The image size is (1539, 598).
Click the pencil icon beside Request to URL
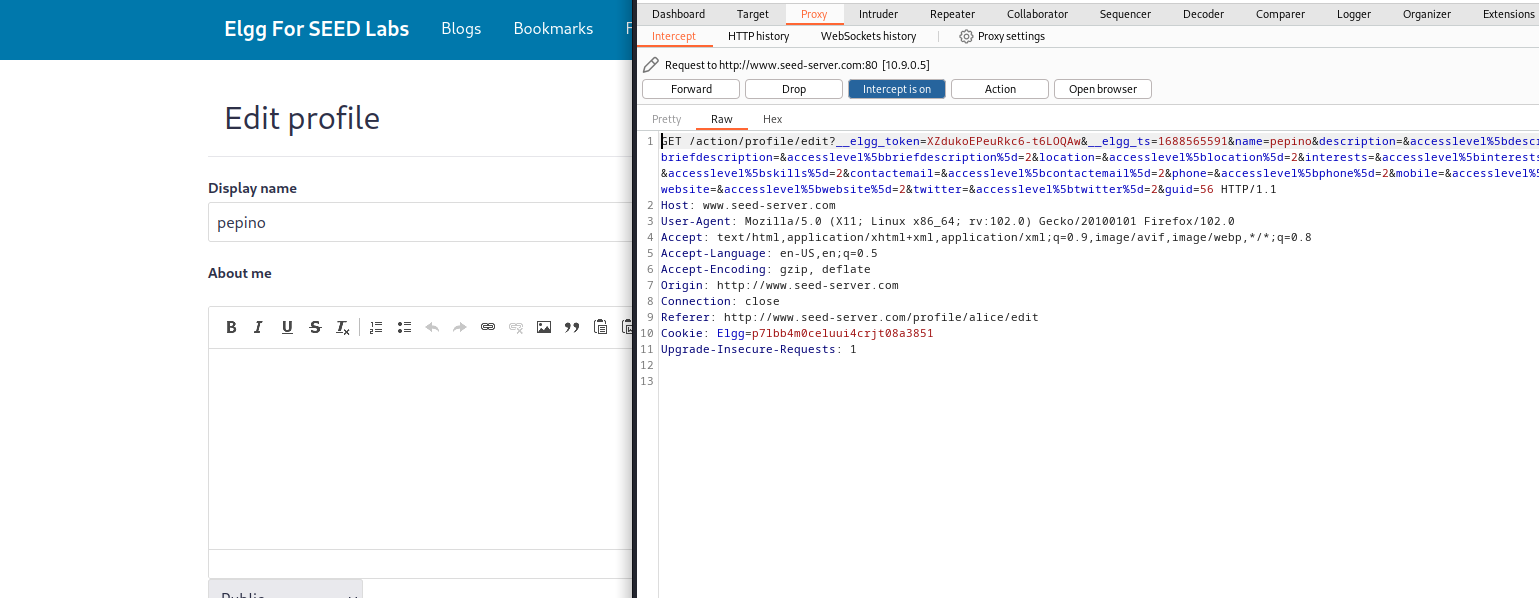[x=651, y=65]
